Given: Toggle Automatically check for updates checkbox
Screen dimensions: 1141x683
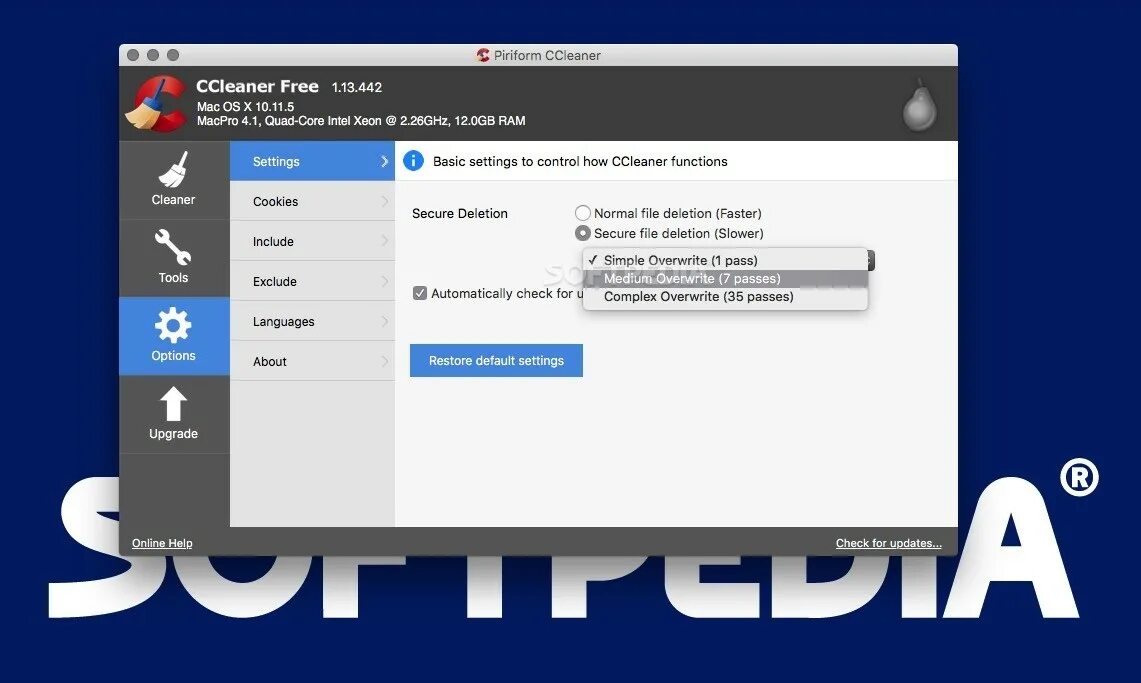Looking at the screenshot, I should [420, 293].
